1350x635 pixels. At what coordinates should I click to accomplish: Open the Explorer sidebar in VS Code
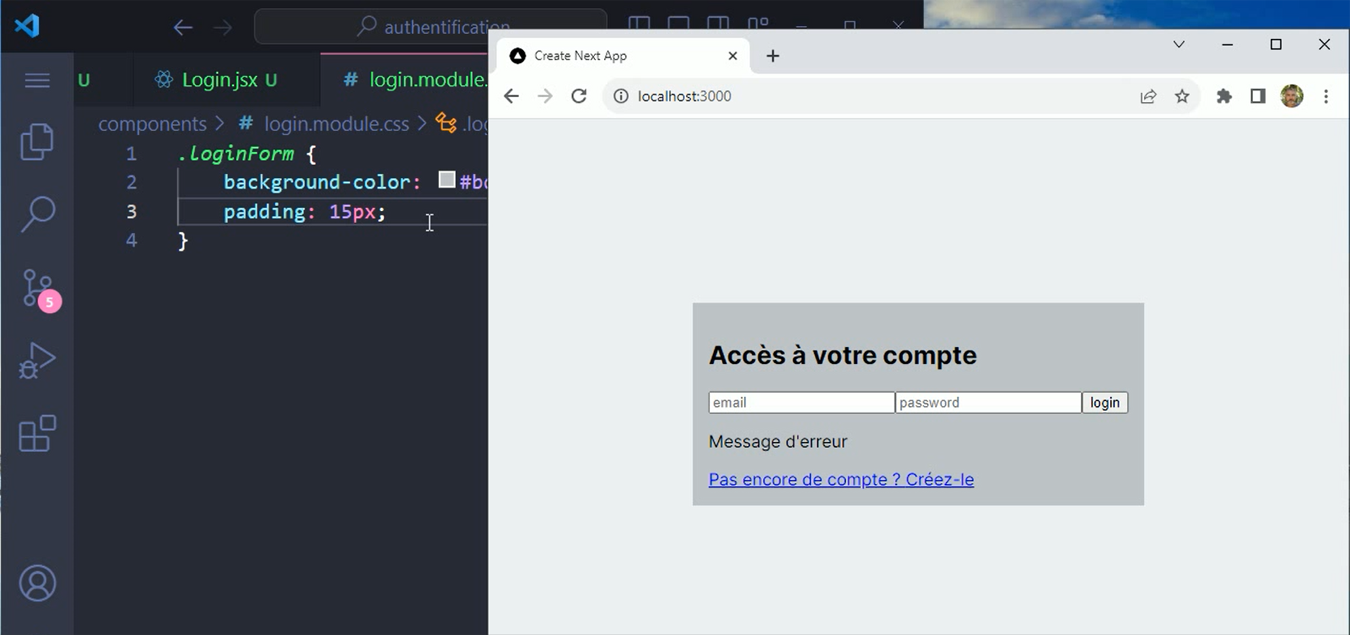coord(37,141)
